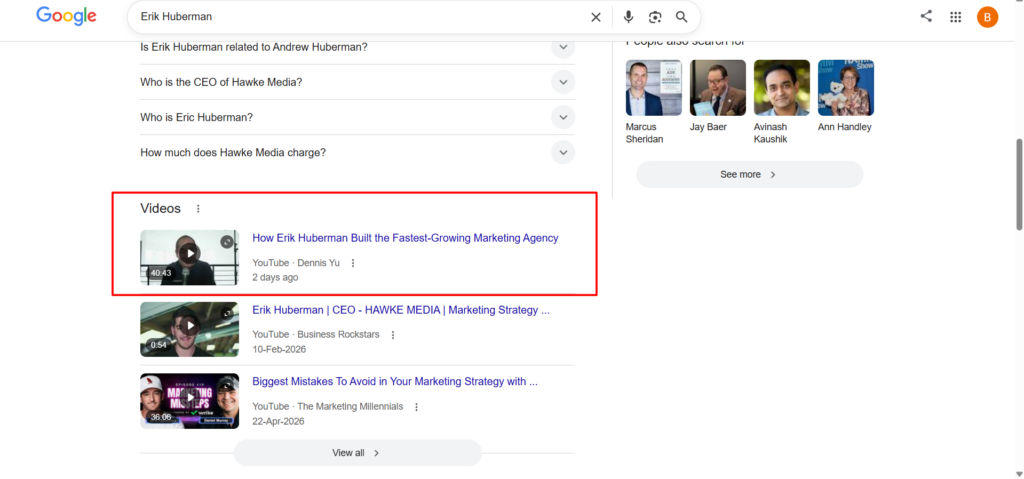The image size is (1024, 479).
Task: Click the 'Videos' section heading
Action: click(x=161, y=208)
